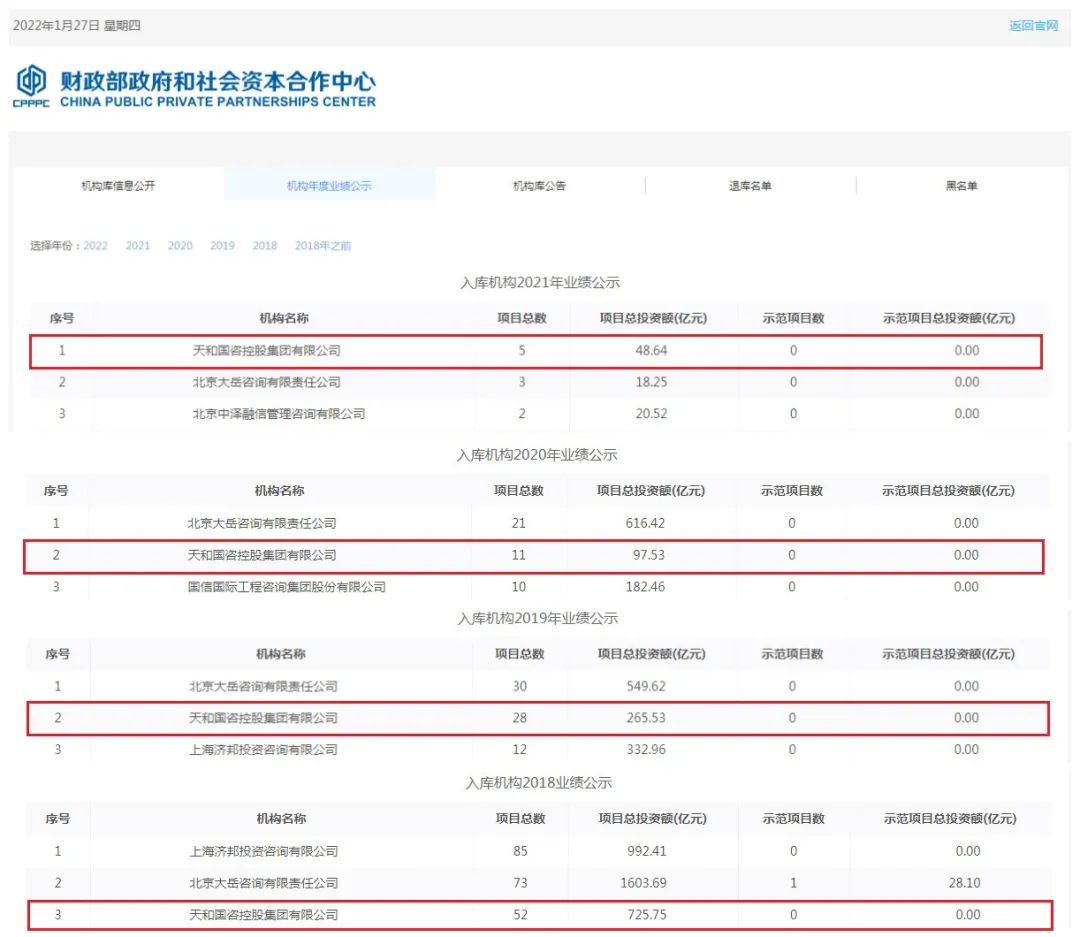This screenshot has height=937, width=1080.
Task: Select 北京大岳咨询有限责任公司 in the 2021 table
Action: pos(267,382)
